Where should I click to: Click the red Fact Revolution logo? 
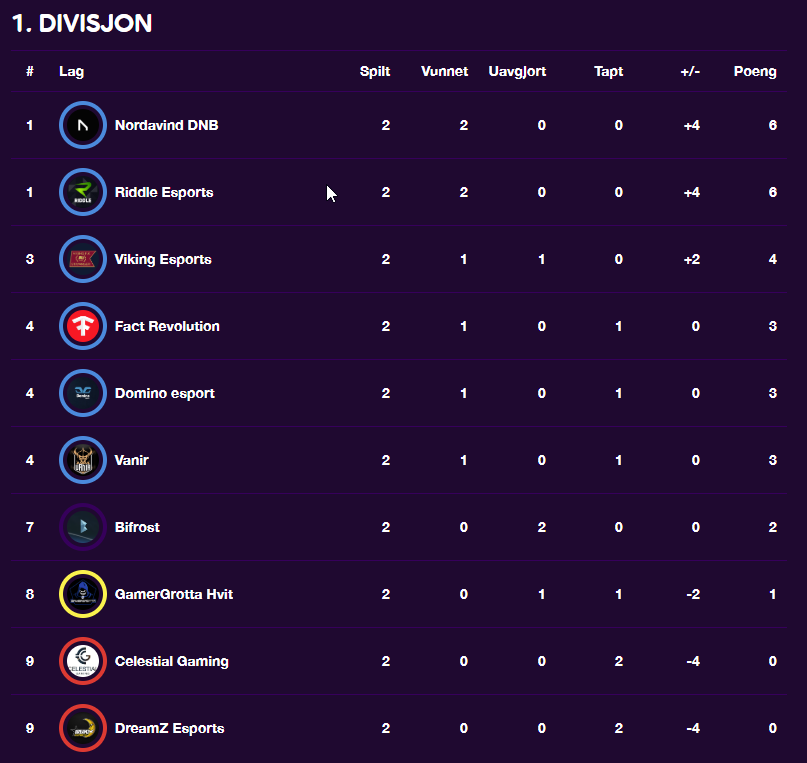click(x=83, y=326)
